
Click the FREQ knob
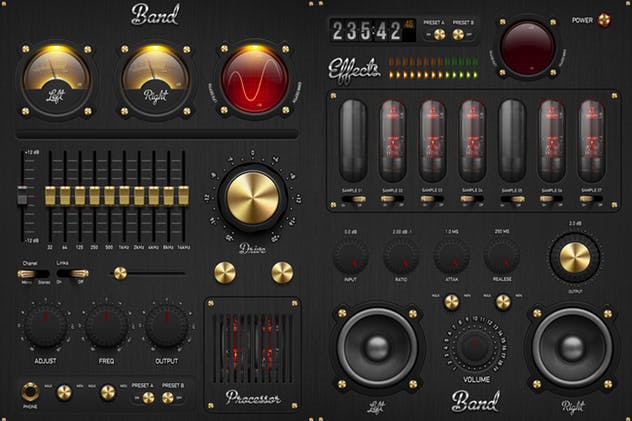pos(107,327)
